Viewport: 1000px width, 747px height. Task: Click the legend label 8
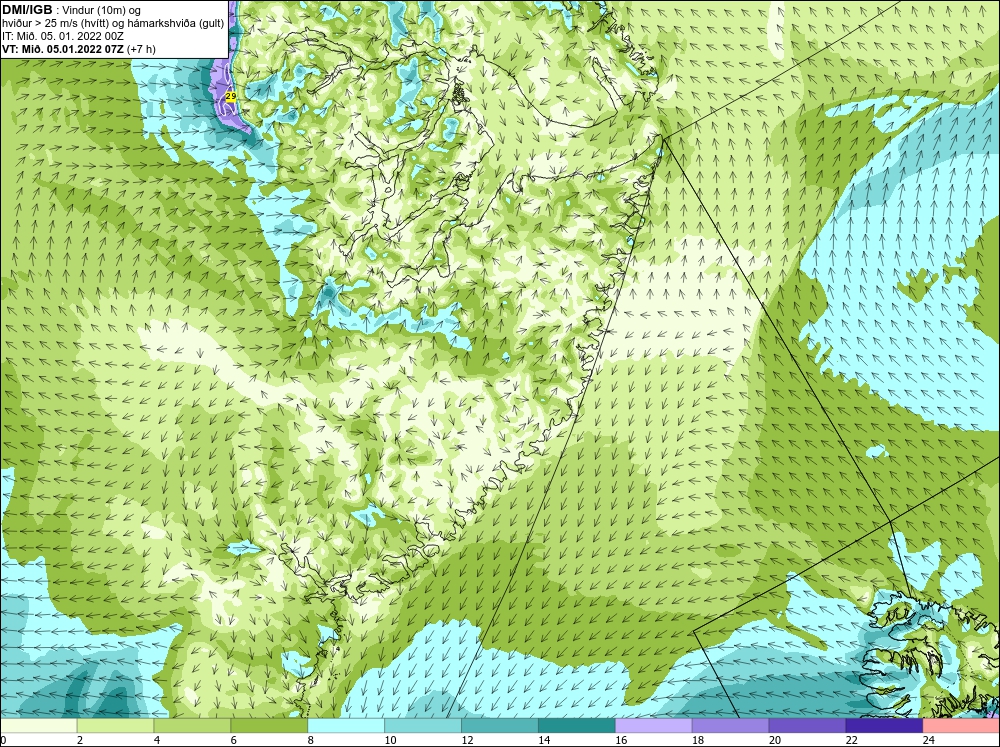pos(311,740)
